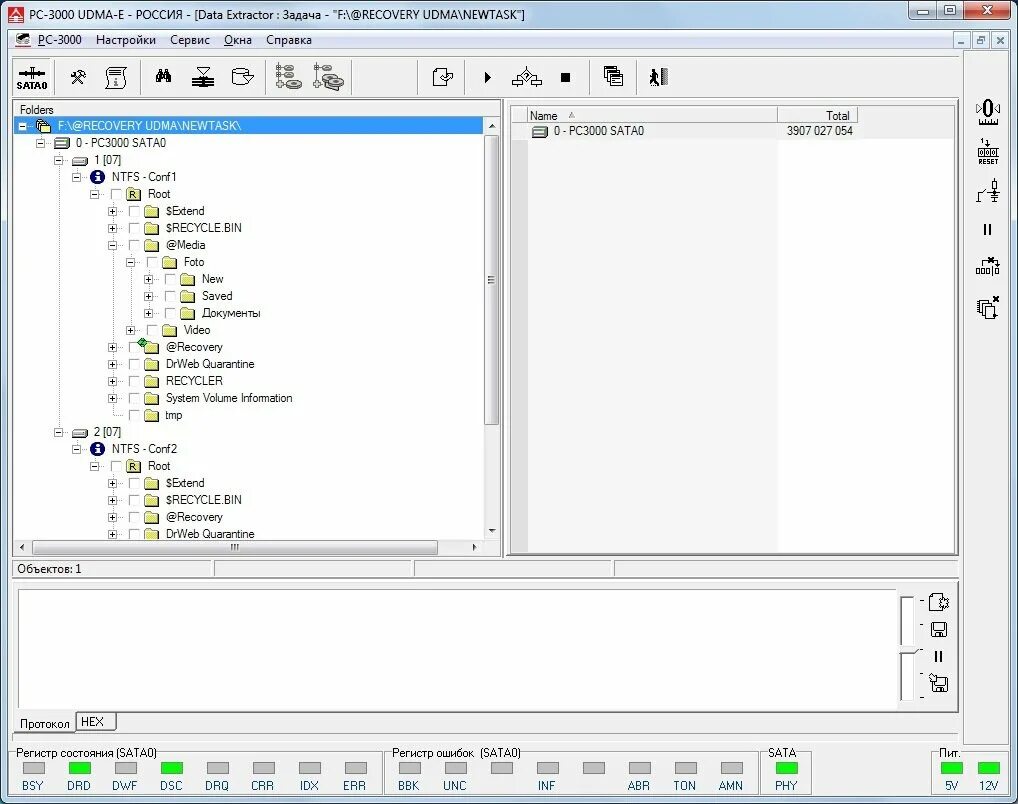Viewport: 1018px width, 804px height.
Task: Click the power plug icon in sidebar
Action: coord(987,192)
